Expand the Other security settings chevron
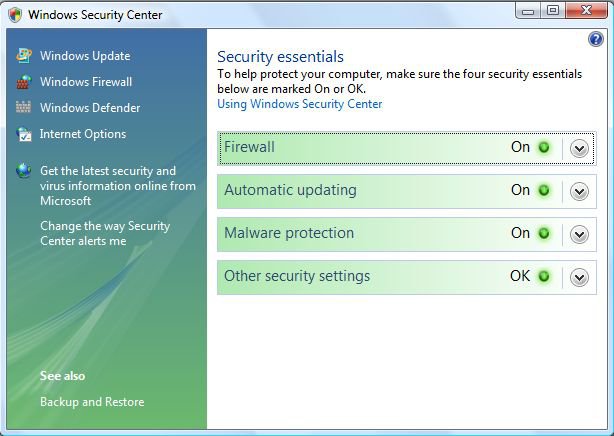The width and height of the screenshot is (614, 436). (x=579, y=278)
